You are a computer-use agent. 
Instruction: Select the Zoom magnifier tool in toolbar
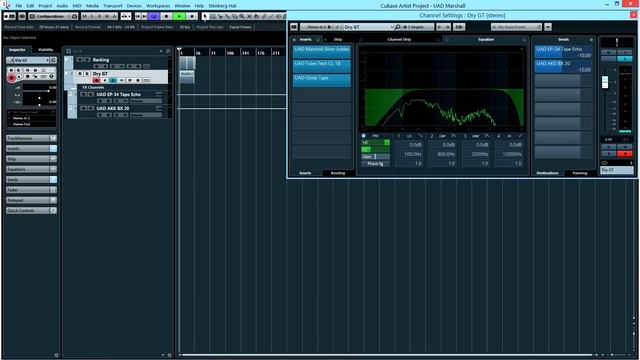click(242, 16)
